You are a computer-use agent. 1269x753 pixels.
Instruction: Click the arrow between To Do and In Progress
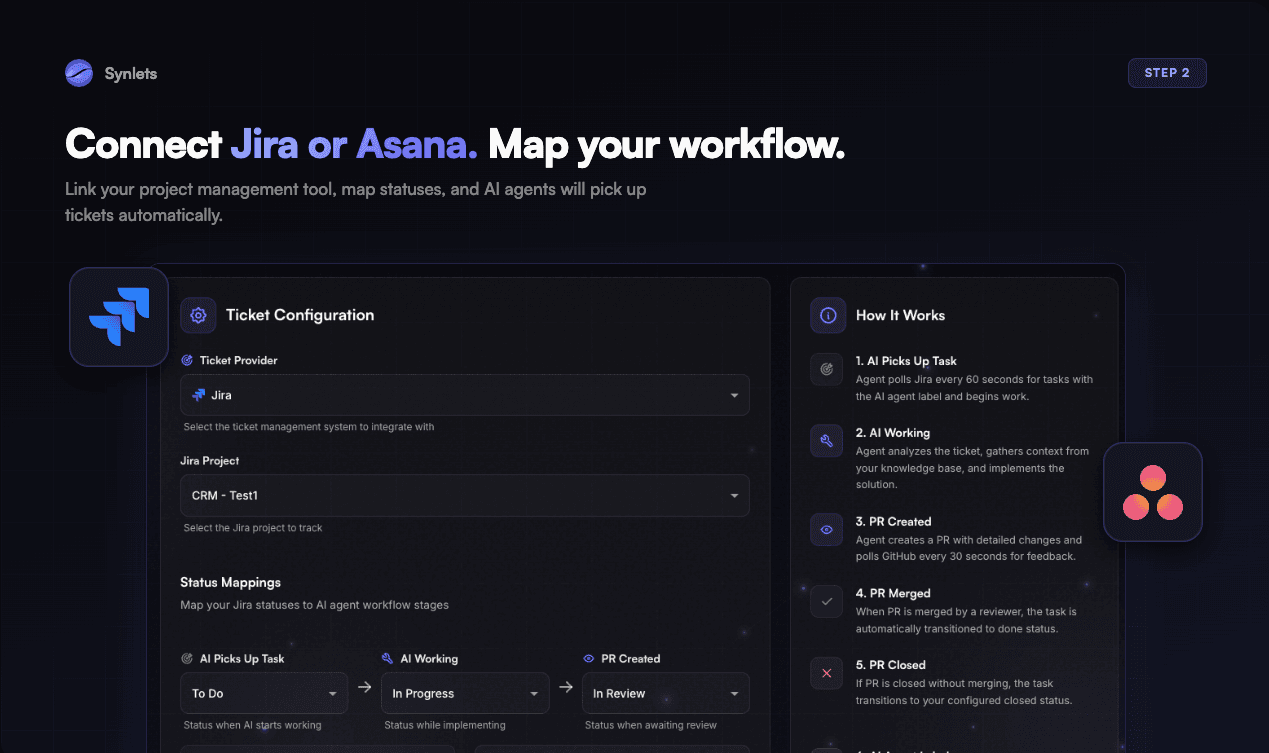pos(364,688)
